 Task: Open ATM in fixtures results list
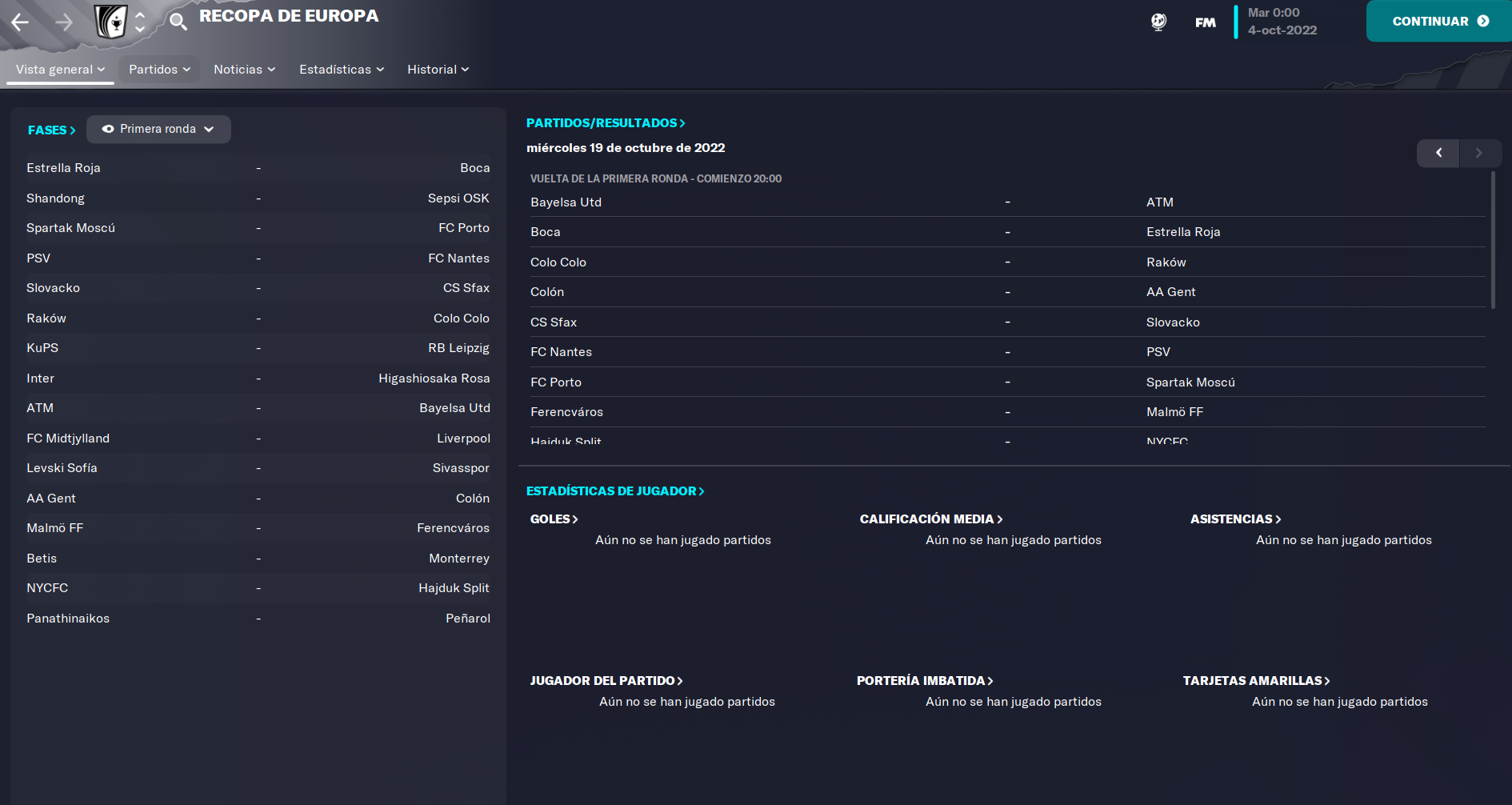pos(1160,202)
